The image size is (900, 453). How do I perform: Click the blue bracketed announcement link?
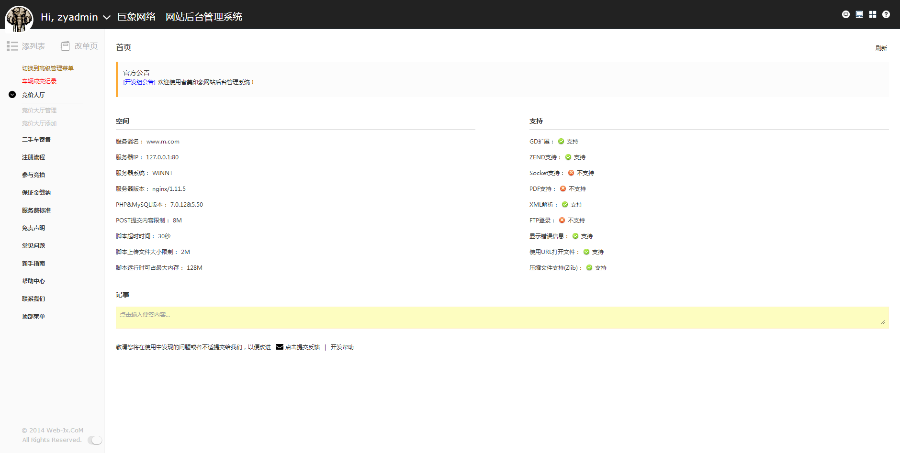[139, 82]
